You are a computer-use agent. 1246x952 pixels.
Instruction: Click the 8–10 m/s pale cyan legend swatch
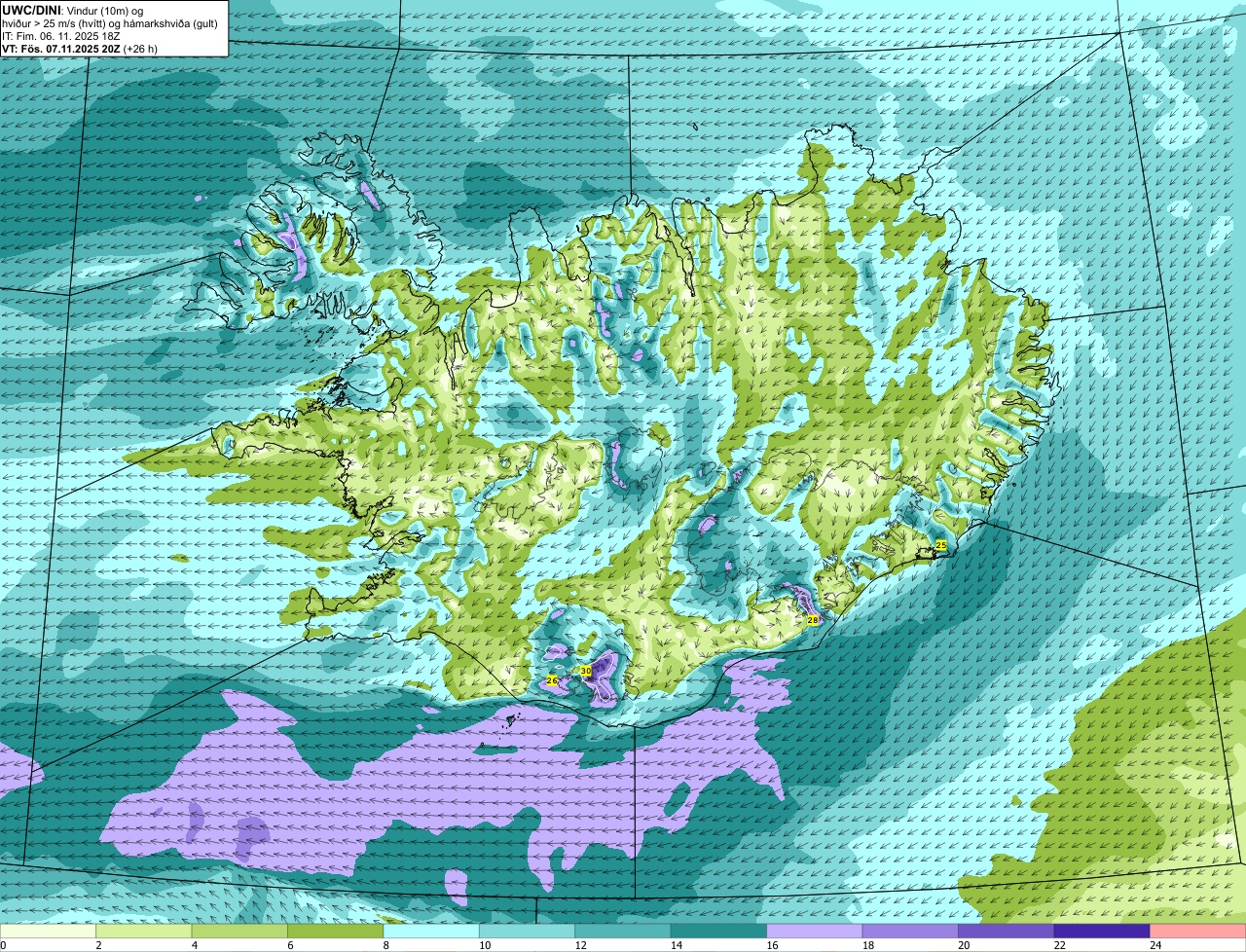(432, 932)
